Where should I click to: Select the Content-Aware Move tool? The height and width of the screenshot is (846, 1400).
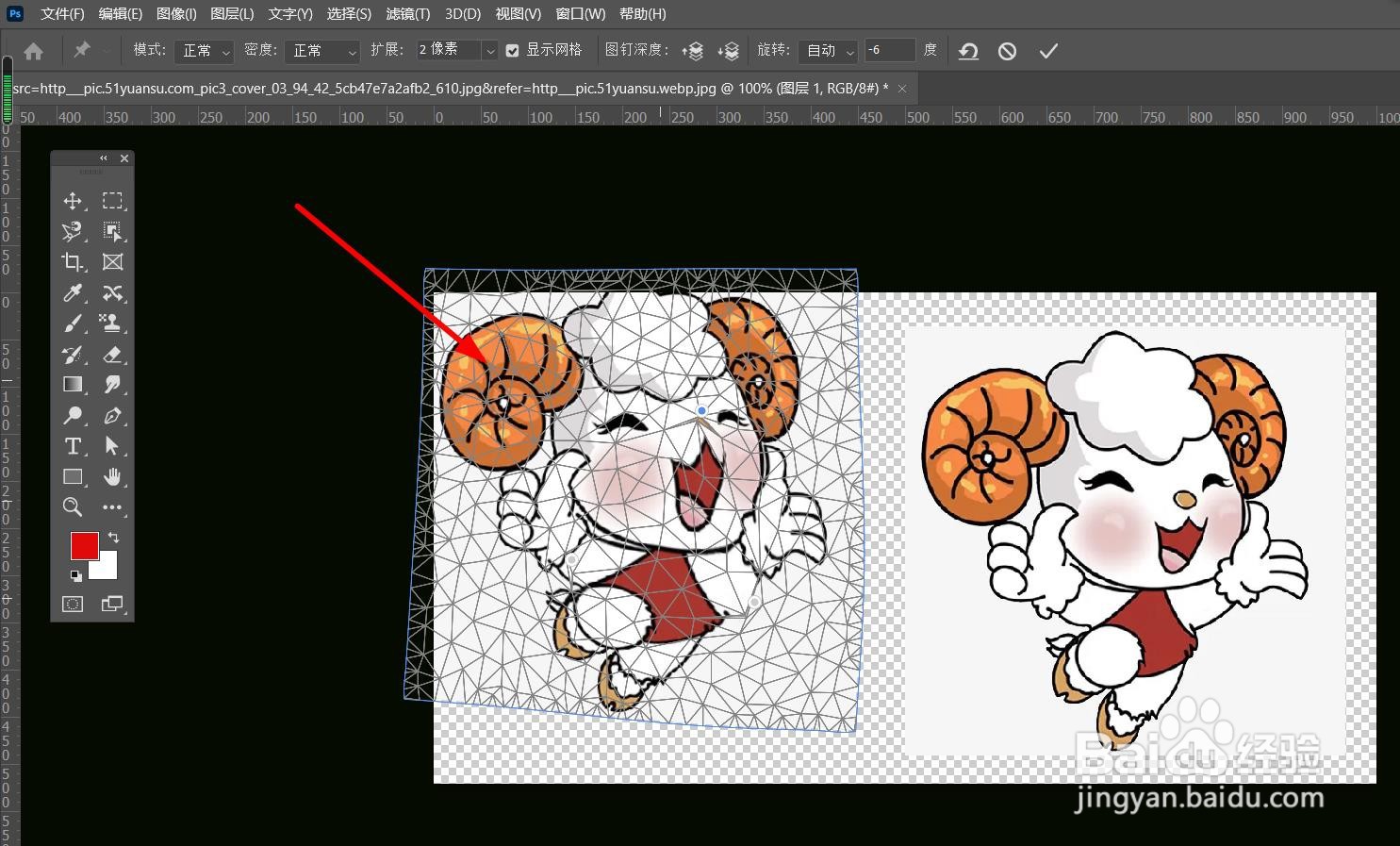coord(112,292)
